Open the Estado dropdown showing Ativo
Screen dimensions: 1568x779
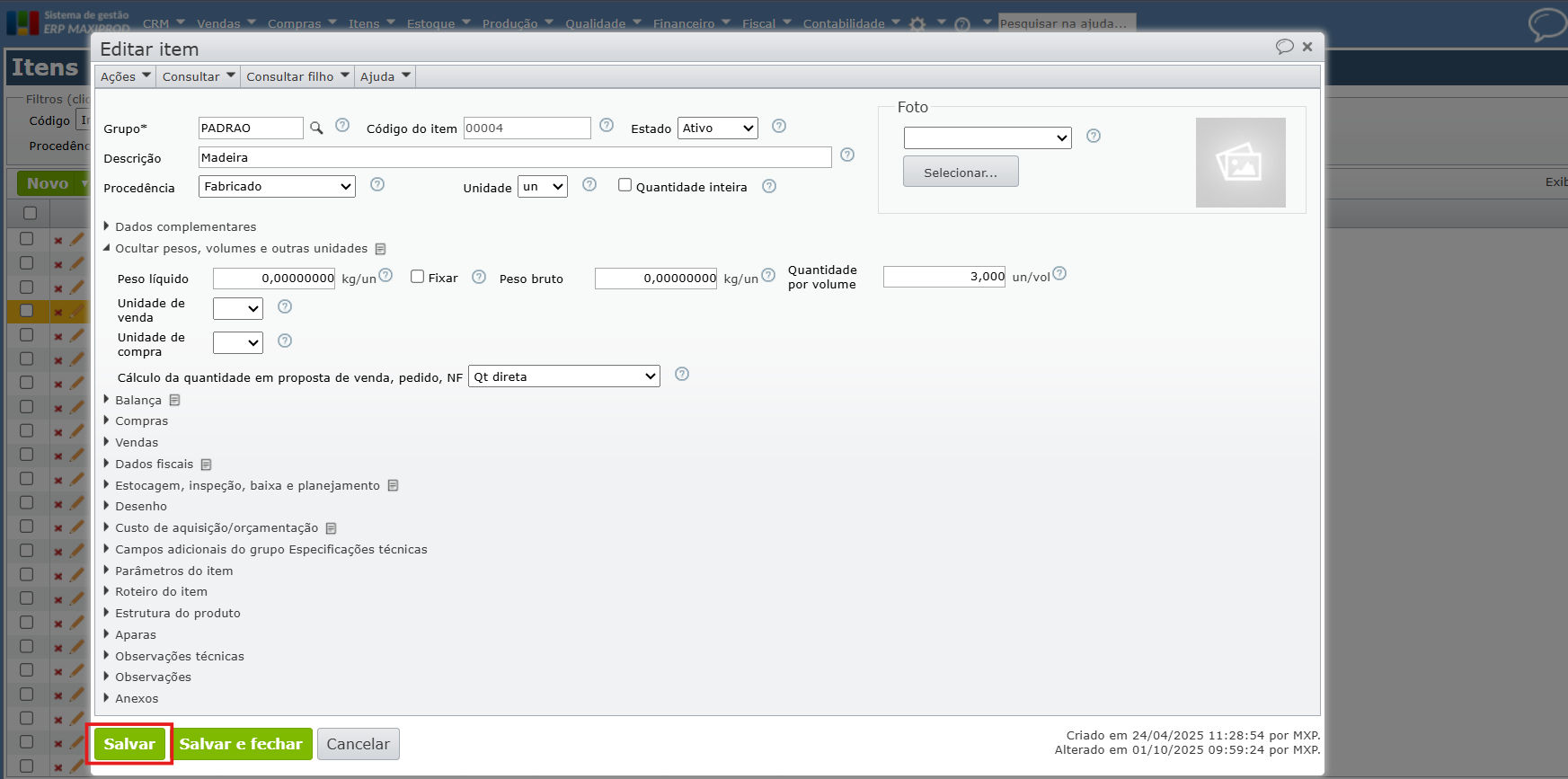tap(717, 128)
